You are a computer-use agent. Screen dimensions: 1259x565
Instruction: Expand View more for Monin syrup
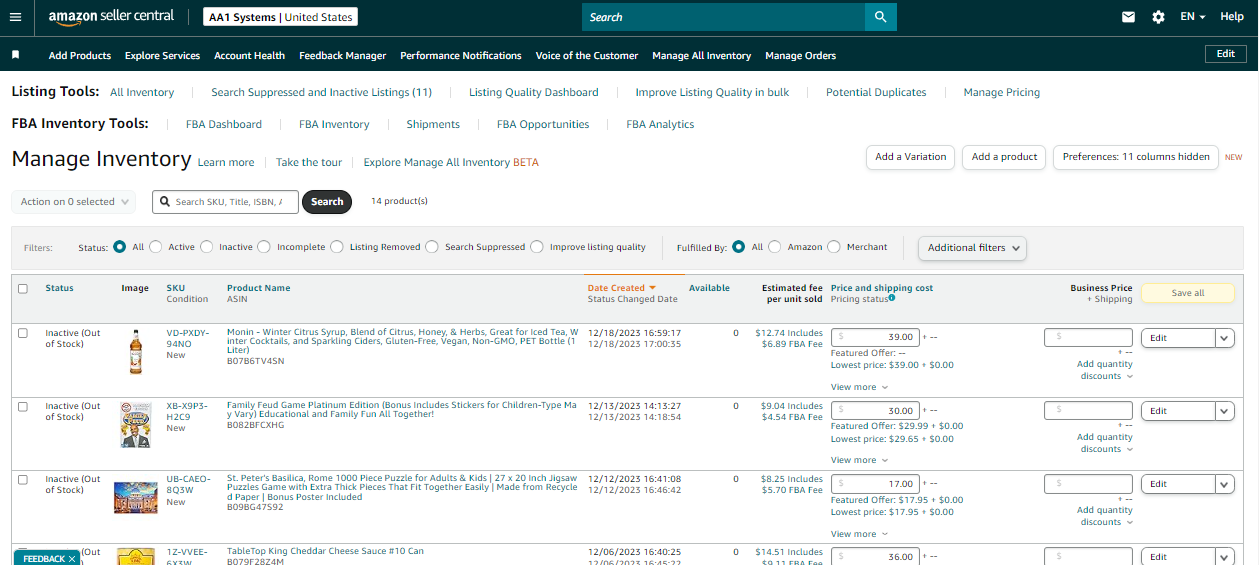tap(859, 387)
